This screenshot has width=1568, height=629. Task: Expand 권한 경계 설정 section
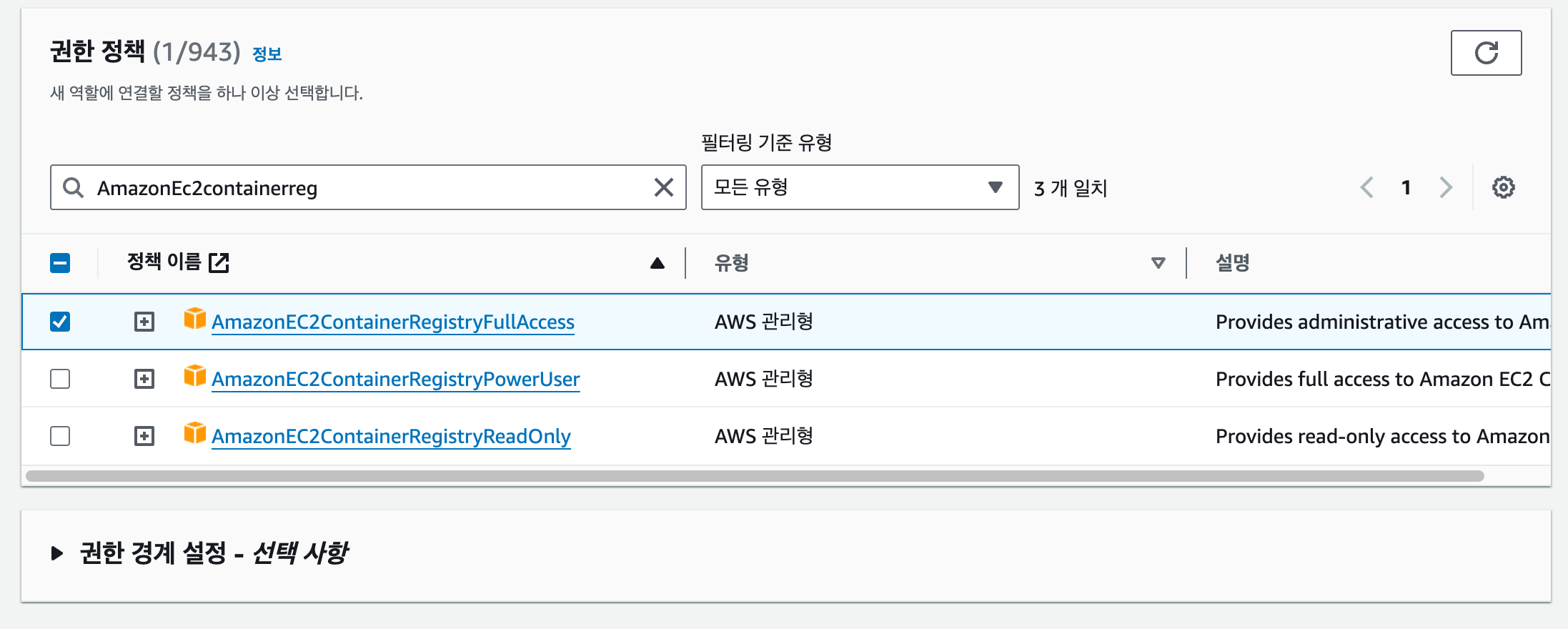coord(57,553)
